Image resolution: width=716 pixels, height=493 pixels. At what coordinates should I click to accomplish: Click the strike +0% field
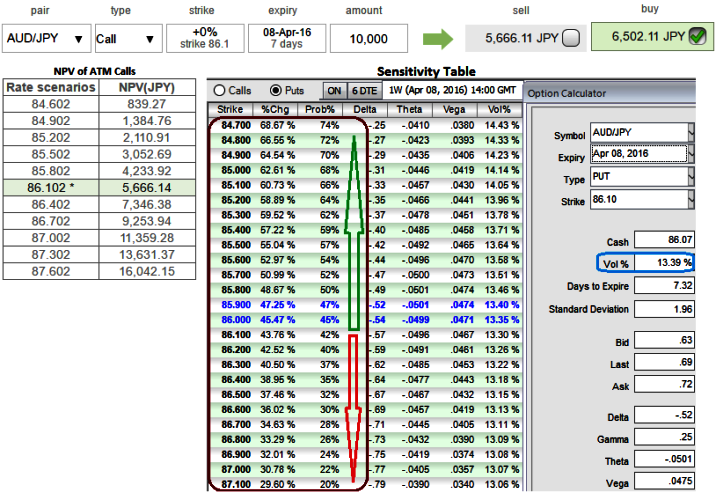point(203,38)
